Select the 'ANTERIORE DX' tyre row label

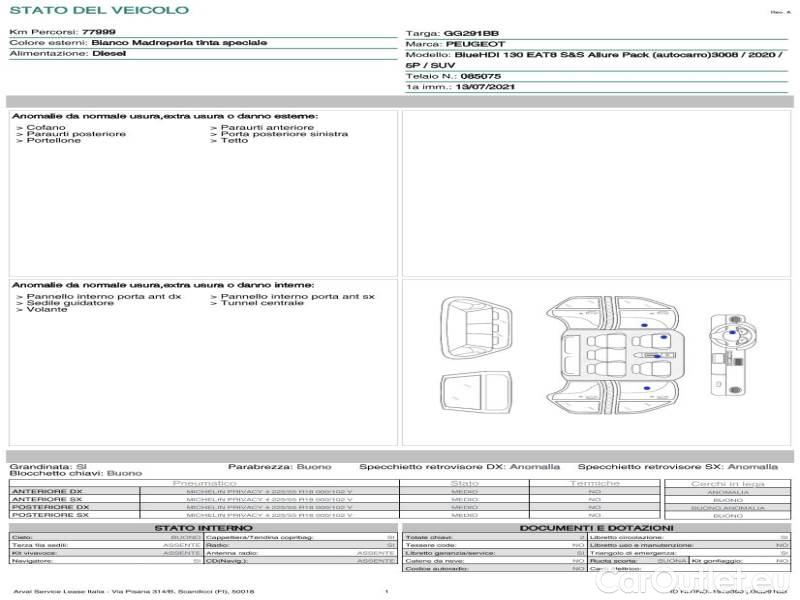(x=47, y=491)
